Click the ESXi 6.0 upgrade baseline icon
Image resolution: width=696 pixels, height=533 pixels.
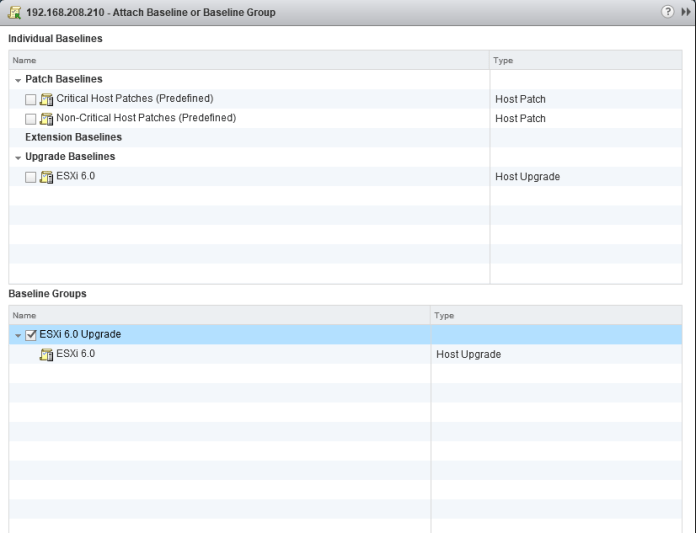(x=46, y=177)
